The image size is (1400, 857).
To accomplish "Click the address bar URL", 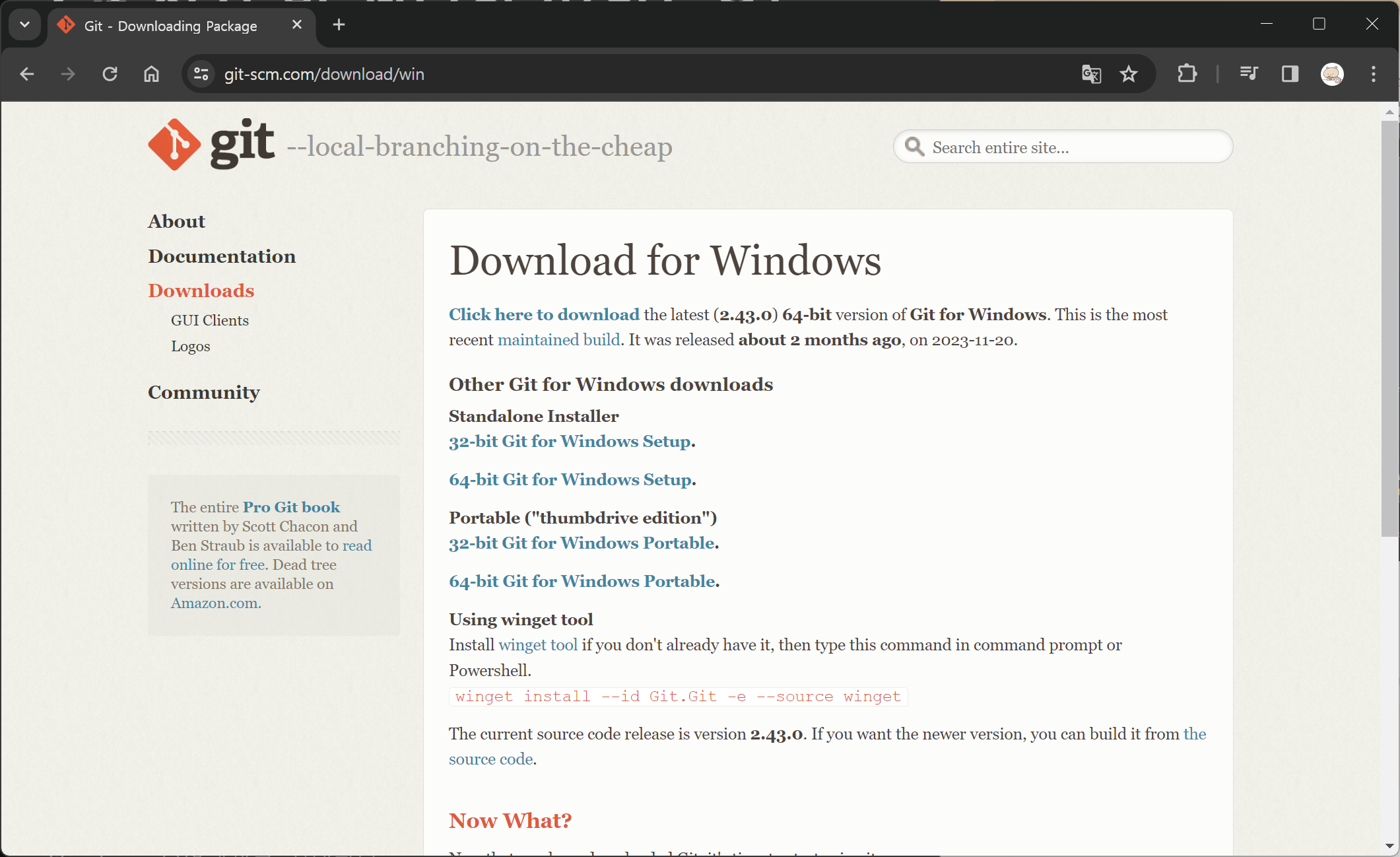I will click(324, 74).
